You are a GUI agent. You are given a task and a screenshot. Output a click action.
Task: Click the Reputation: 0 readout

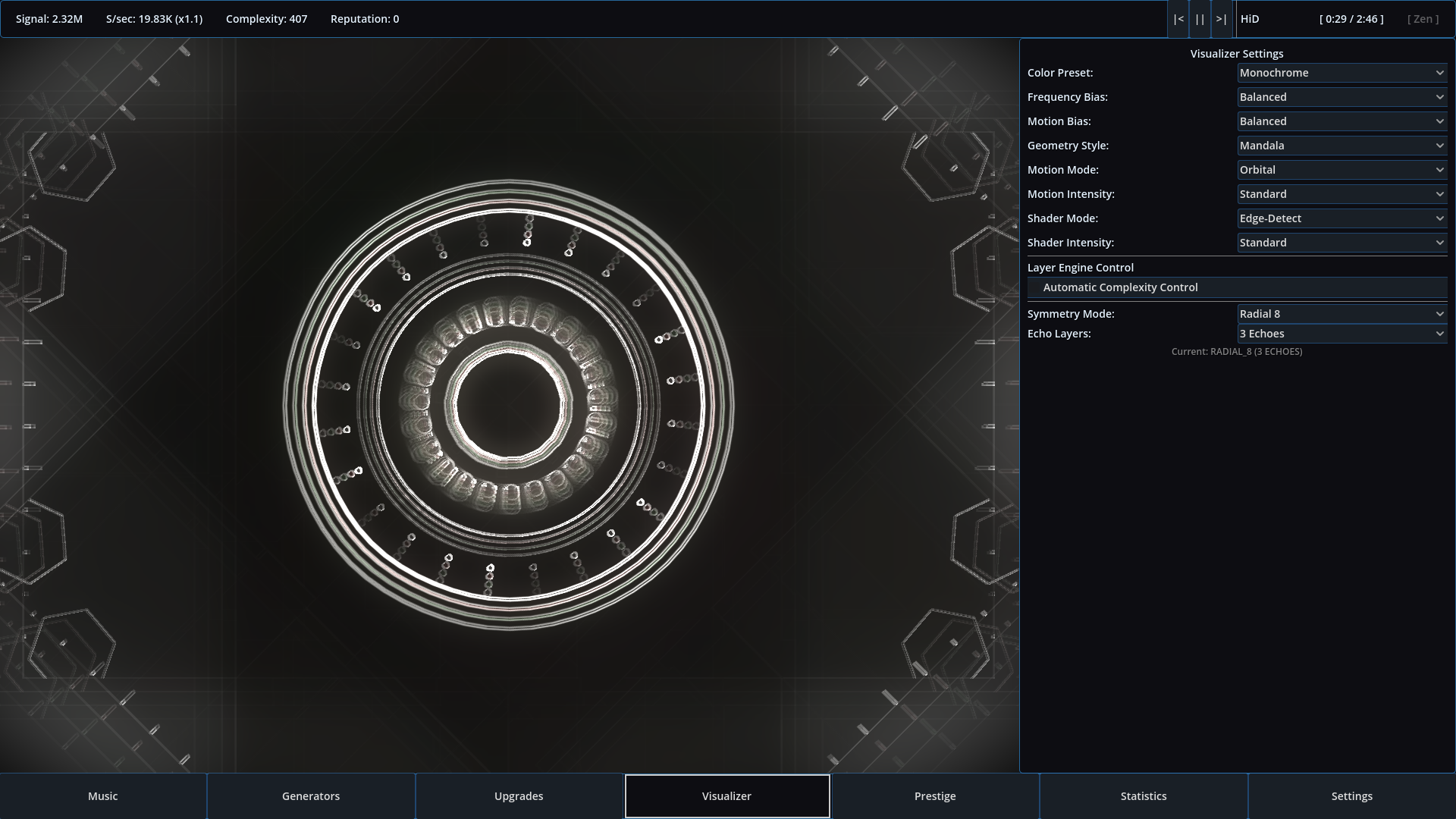(365, 19)
